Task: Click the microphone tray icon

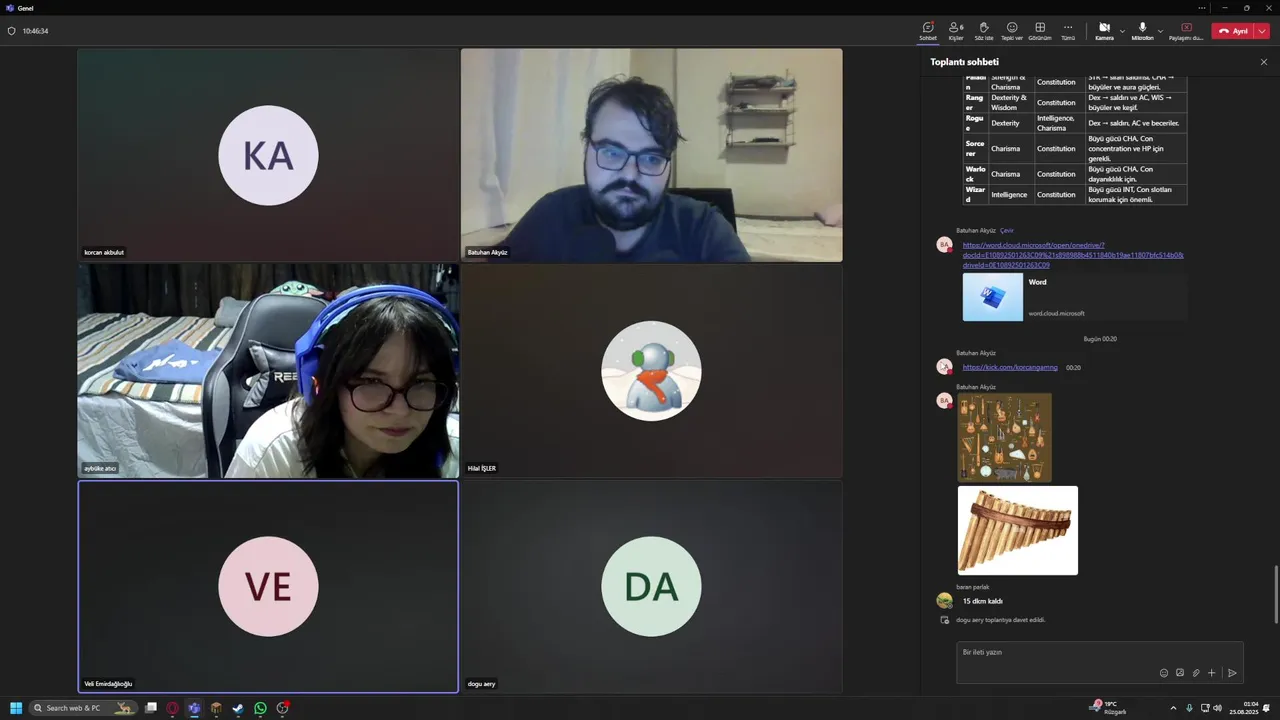Action: pyautogui.click(x=1189, y=708)
